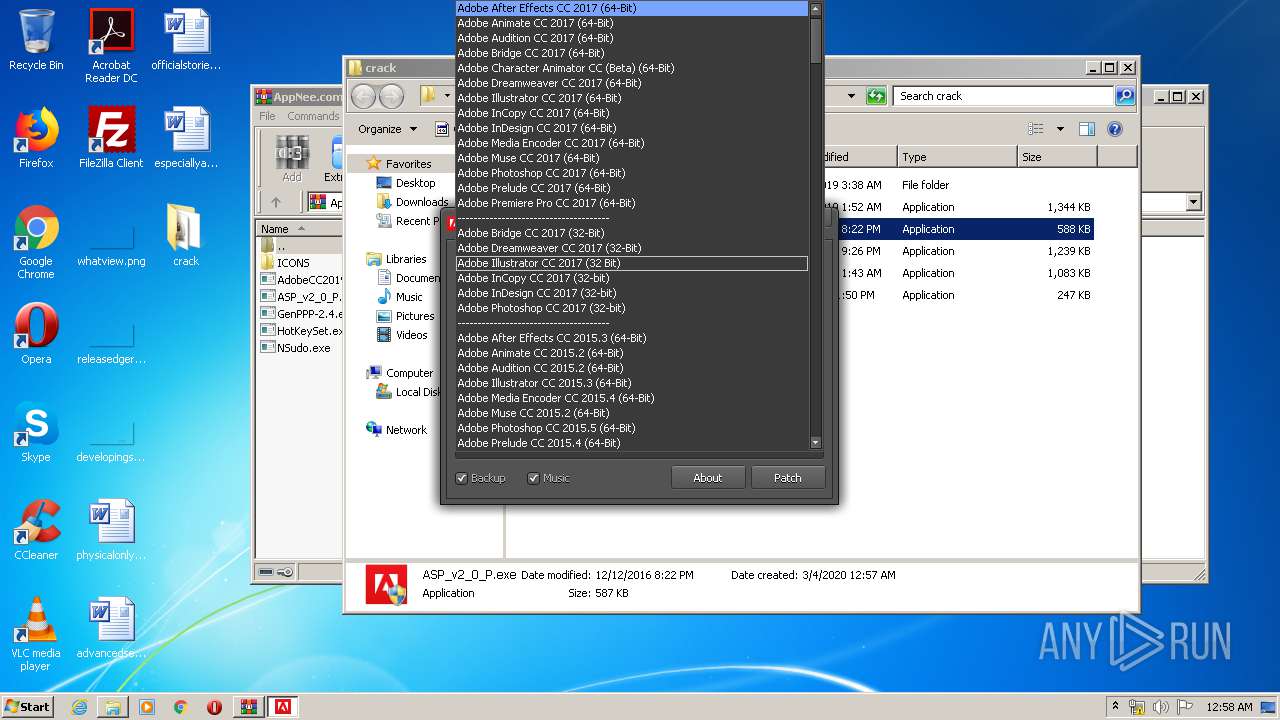Select the Skype desktop shortcut
The height and width of the screenshot is (720, 1280).
[x=36, y=432]
